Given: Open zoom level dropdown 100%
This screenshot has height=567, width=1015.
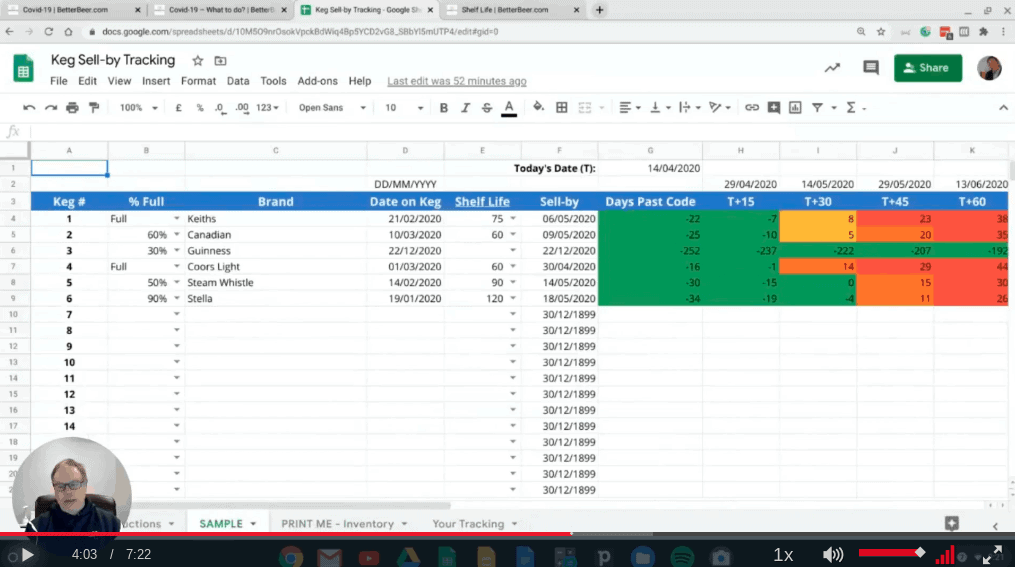Looking at the screenshot, I should pos(138,107).
